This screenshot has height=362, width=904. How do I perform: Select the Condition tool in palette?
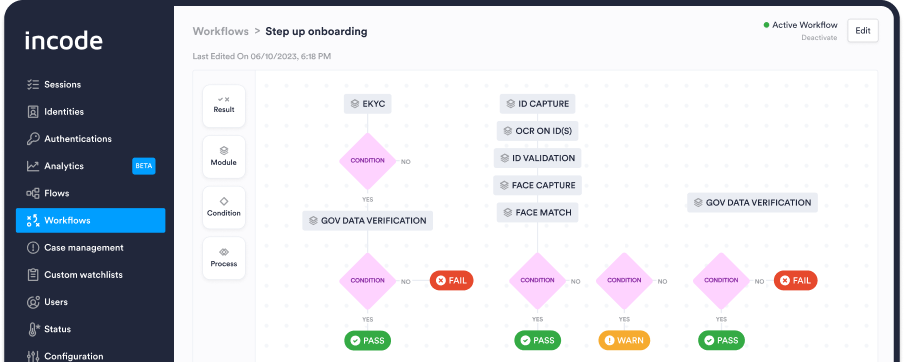click(224, 208)
